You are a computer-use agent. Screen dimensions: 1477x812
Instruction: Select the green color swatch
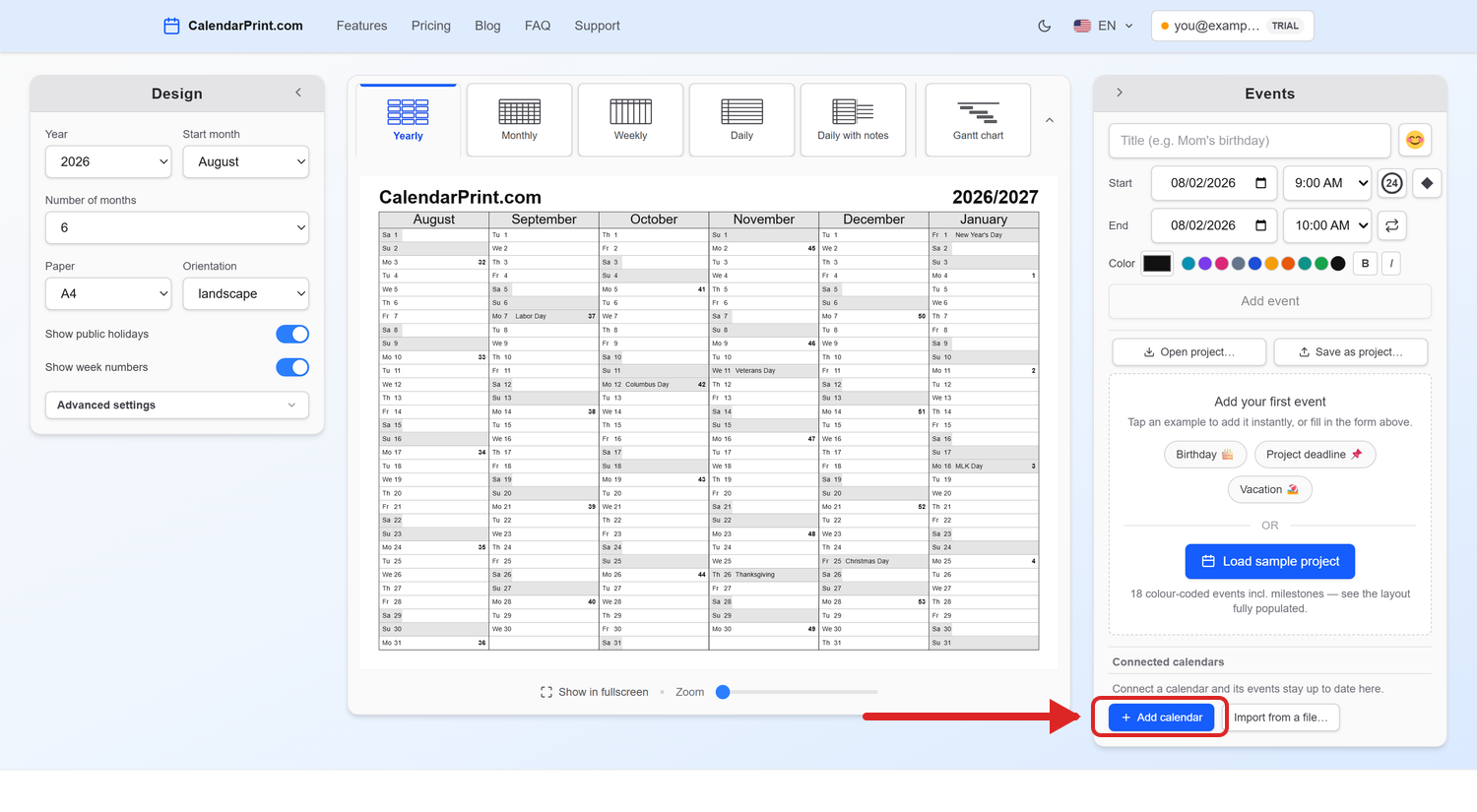click(1321, 263)
